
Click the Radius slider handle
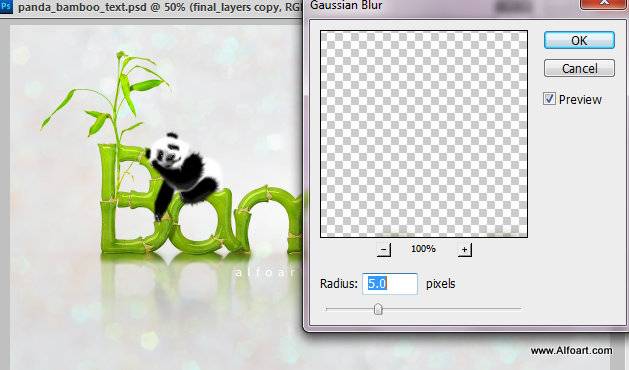[x=378, y=309]
